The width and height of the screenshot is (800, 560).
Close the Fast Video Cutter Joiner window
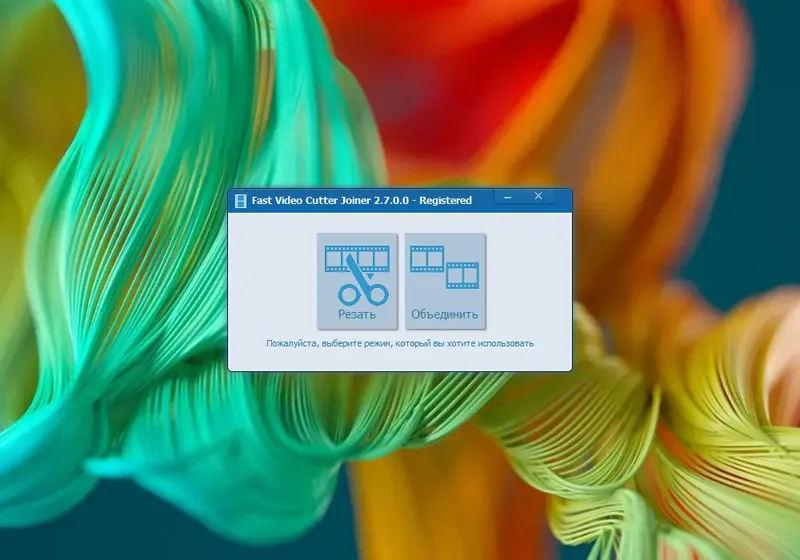point(538,196)
